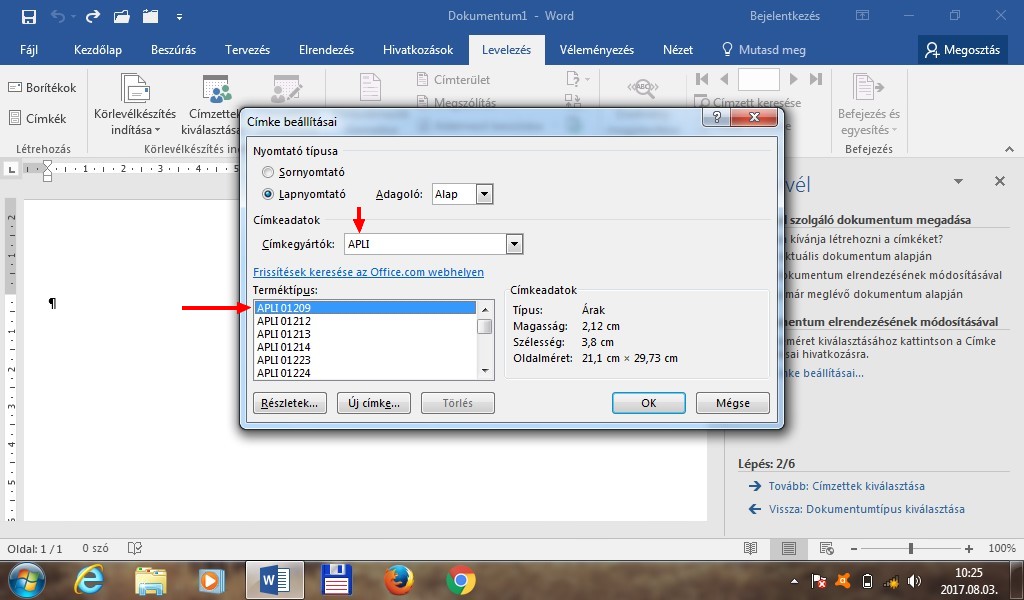The height and width of the screenshot is (600, 1024).
Task: Click the taskbar clock showing 10:25
Action: [x=969, y=573]
